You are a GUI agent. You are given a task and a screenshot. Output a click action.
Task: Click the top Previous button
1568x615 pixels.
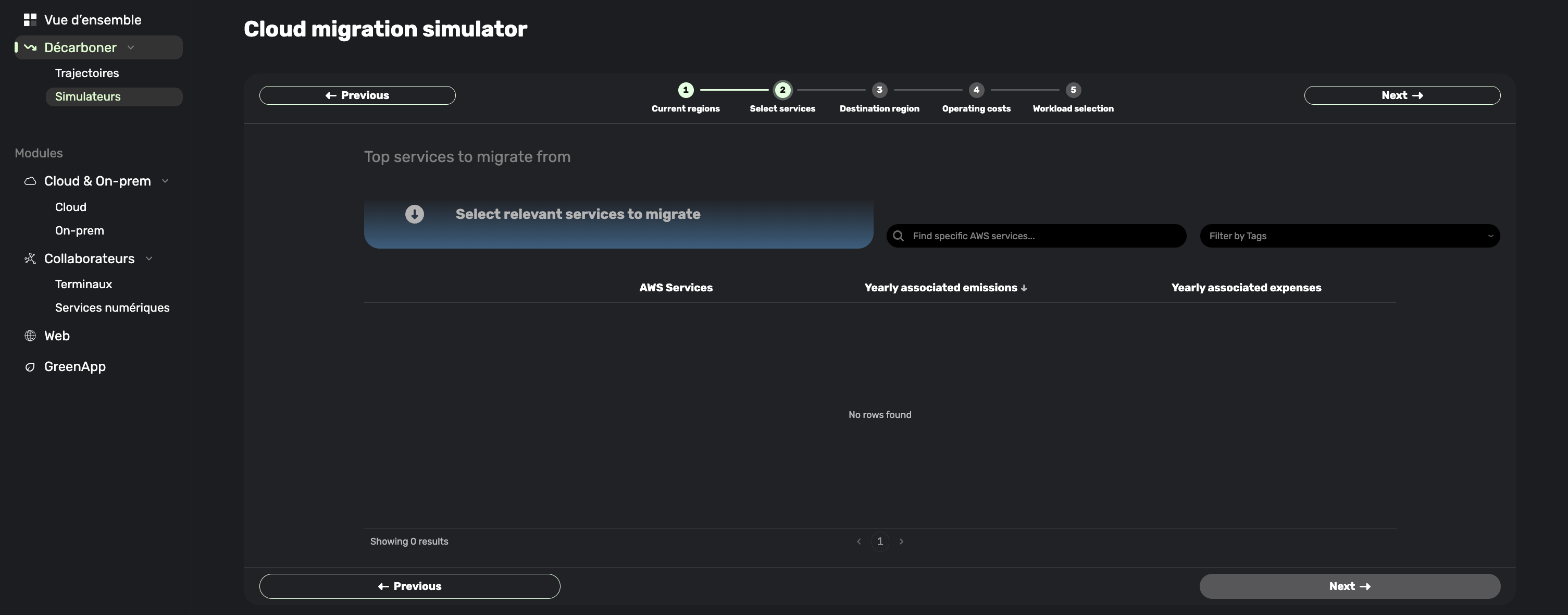(x=357, y=95)
